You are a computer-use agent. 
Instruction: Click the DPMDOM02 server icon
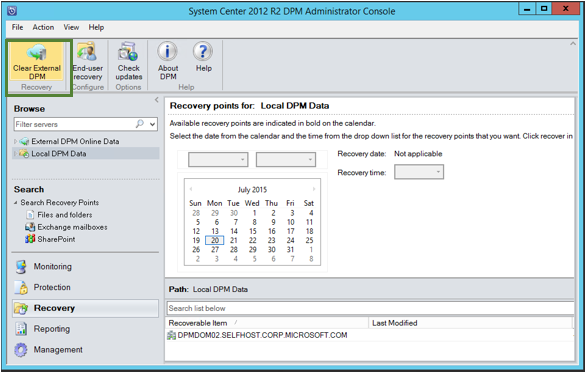171,336
